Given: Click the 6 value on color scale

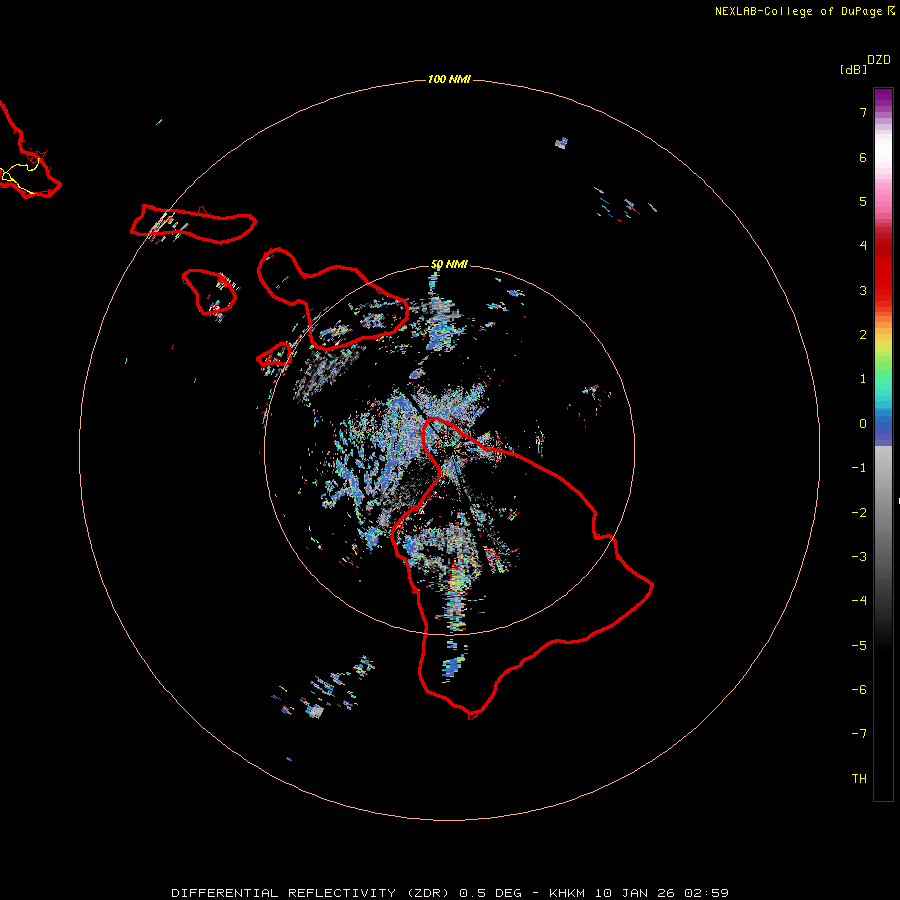Looking at the screenshot, I should pyautogui.click(x=863, y=157).
